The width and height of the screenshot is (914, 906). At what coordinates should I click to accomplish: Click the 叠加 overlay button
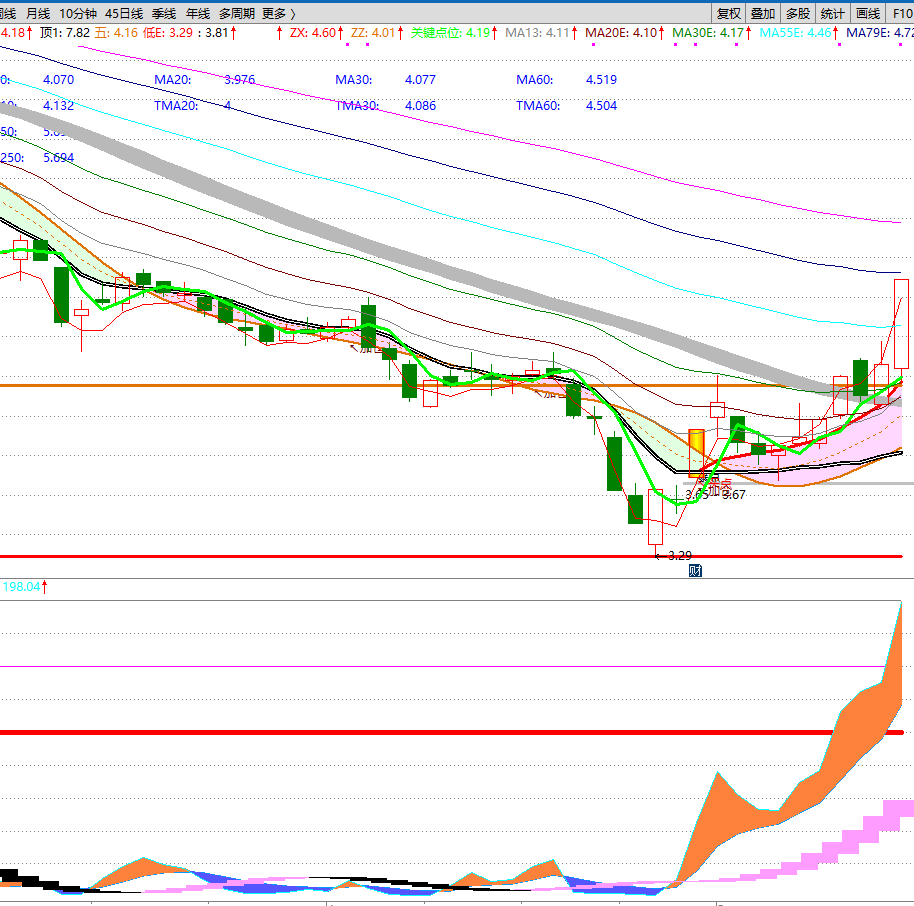[x=762, y=13]
